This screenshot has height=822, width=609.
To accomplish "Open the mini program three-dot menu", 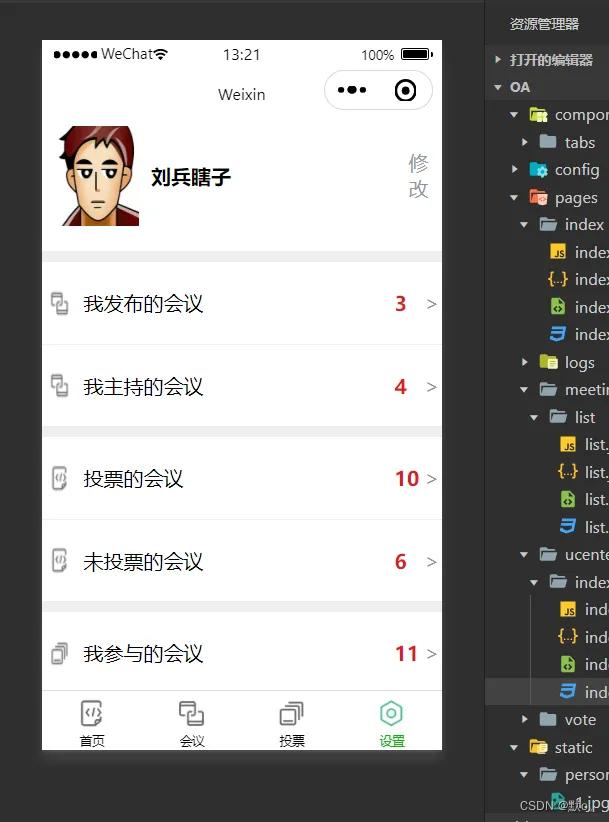I will click(x=352, y=90).
